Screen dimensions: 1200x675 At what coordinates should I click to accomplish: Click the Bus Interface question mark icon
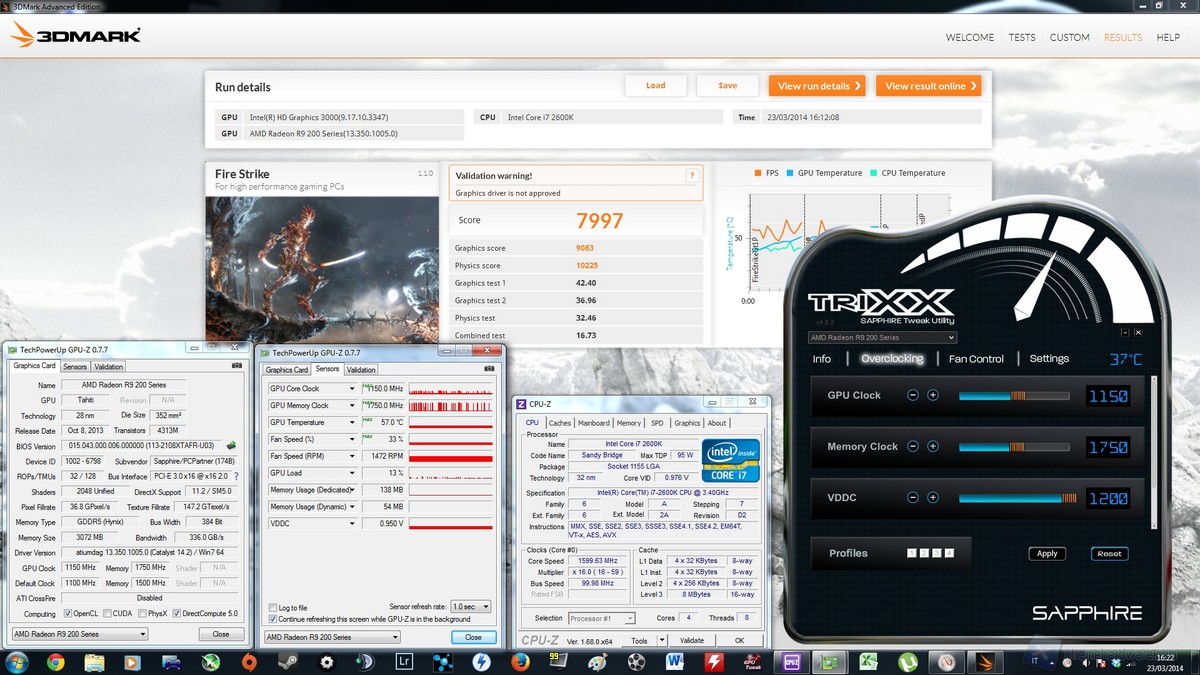[x=237, y=476]
